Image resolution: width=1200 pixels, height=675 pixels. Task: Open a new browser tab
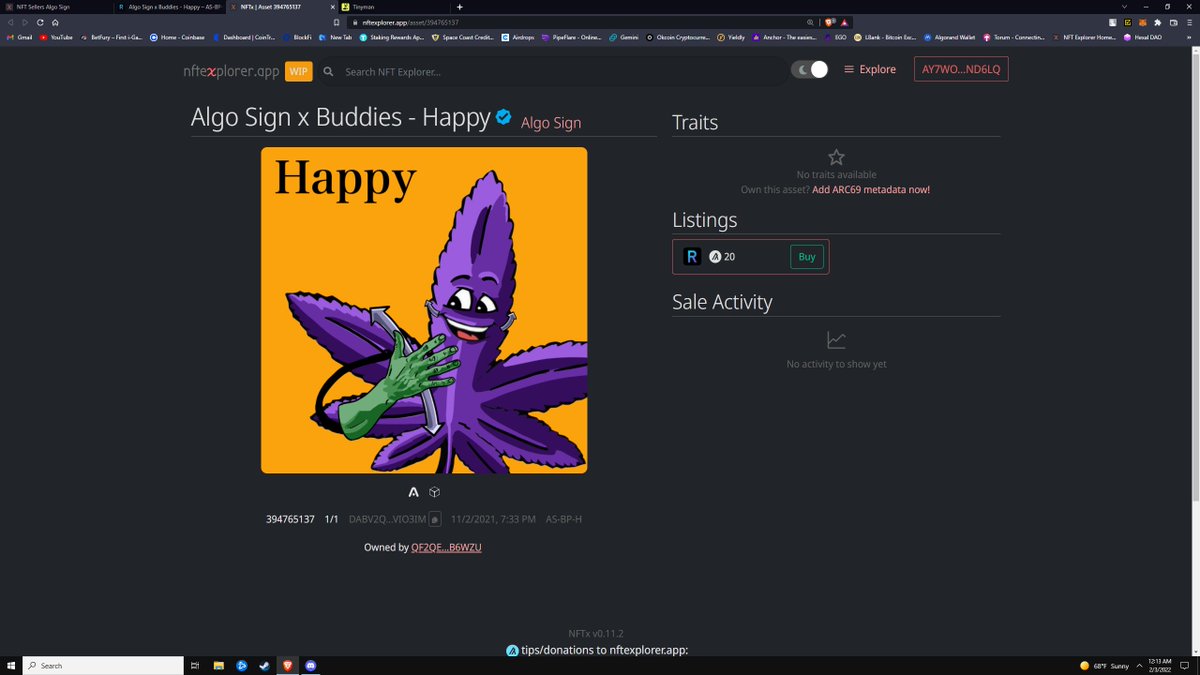460,7
